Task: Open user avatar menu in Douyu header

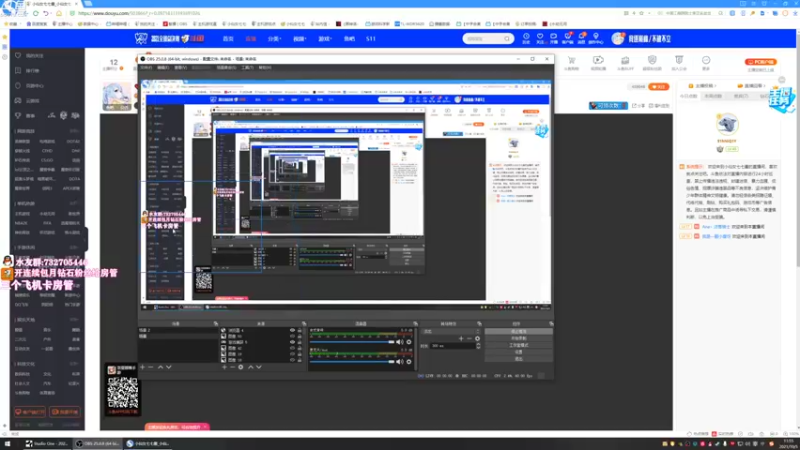Action: click(618, 38)
